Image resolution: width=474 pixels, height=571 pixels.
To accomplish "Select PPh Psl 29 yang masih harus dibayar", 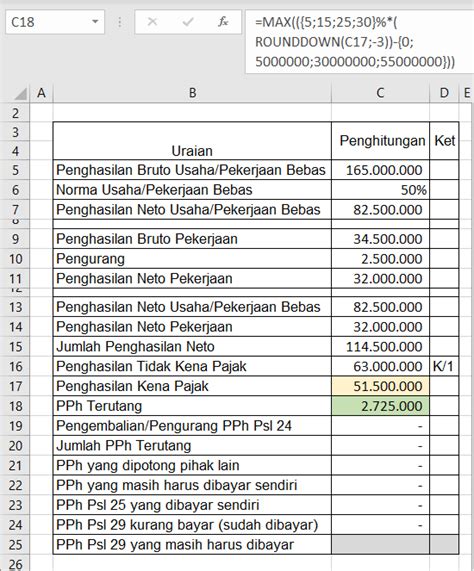I will coord(192,545).
